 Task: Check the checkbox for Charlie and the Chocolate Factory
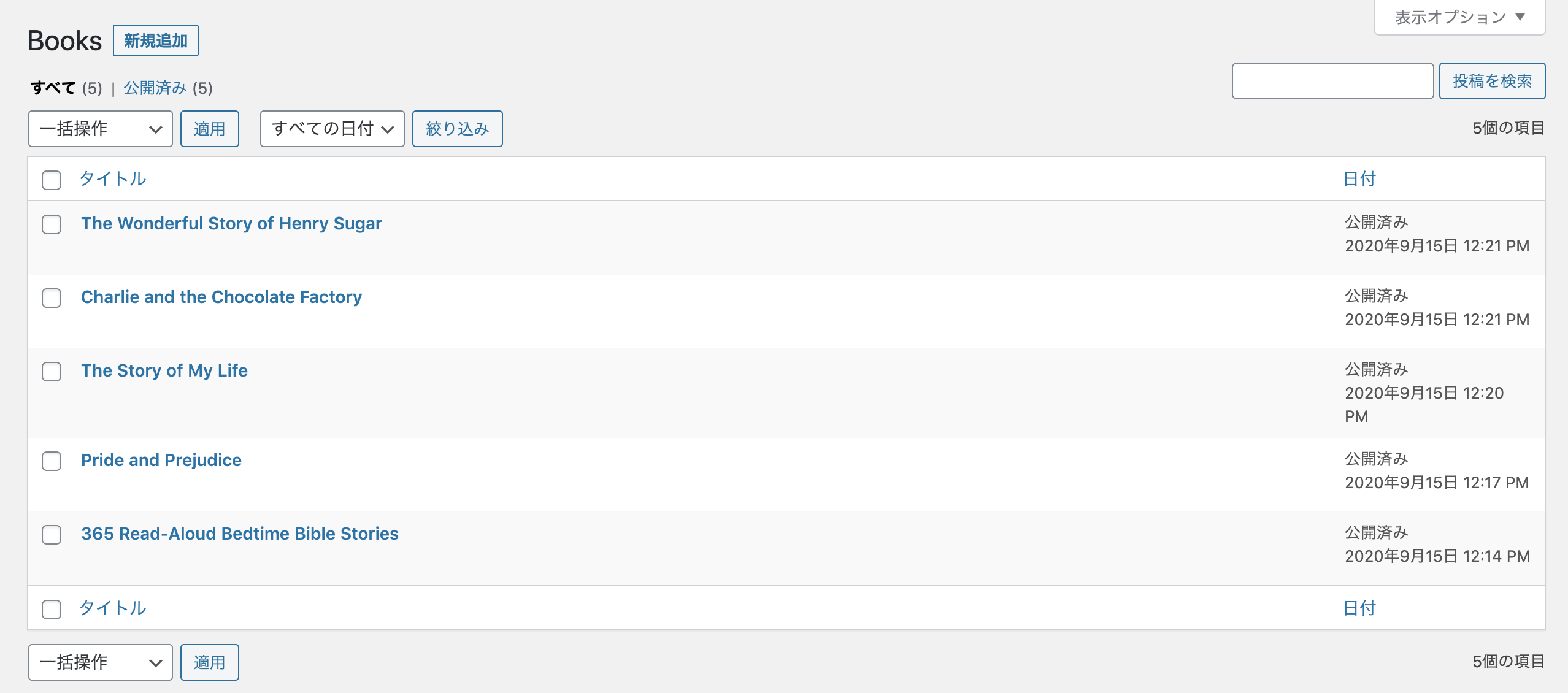pos(52,299)
